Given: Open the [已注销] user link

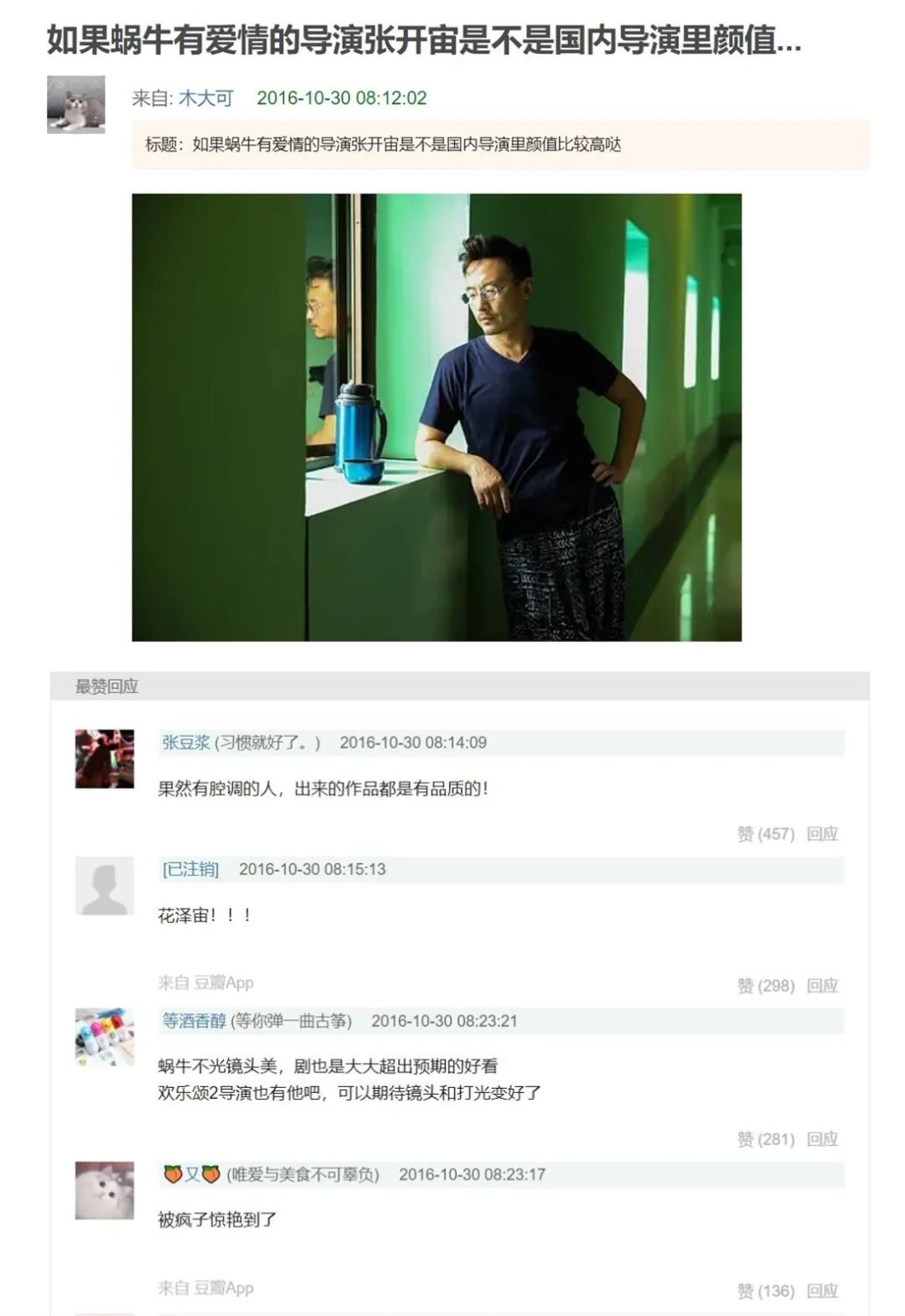Looking at the screenshot, I should (190, 869).
